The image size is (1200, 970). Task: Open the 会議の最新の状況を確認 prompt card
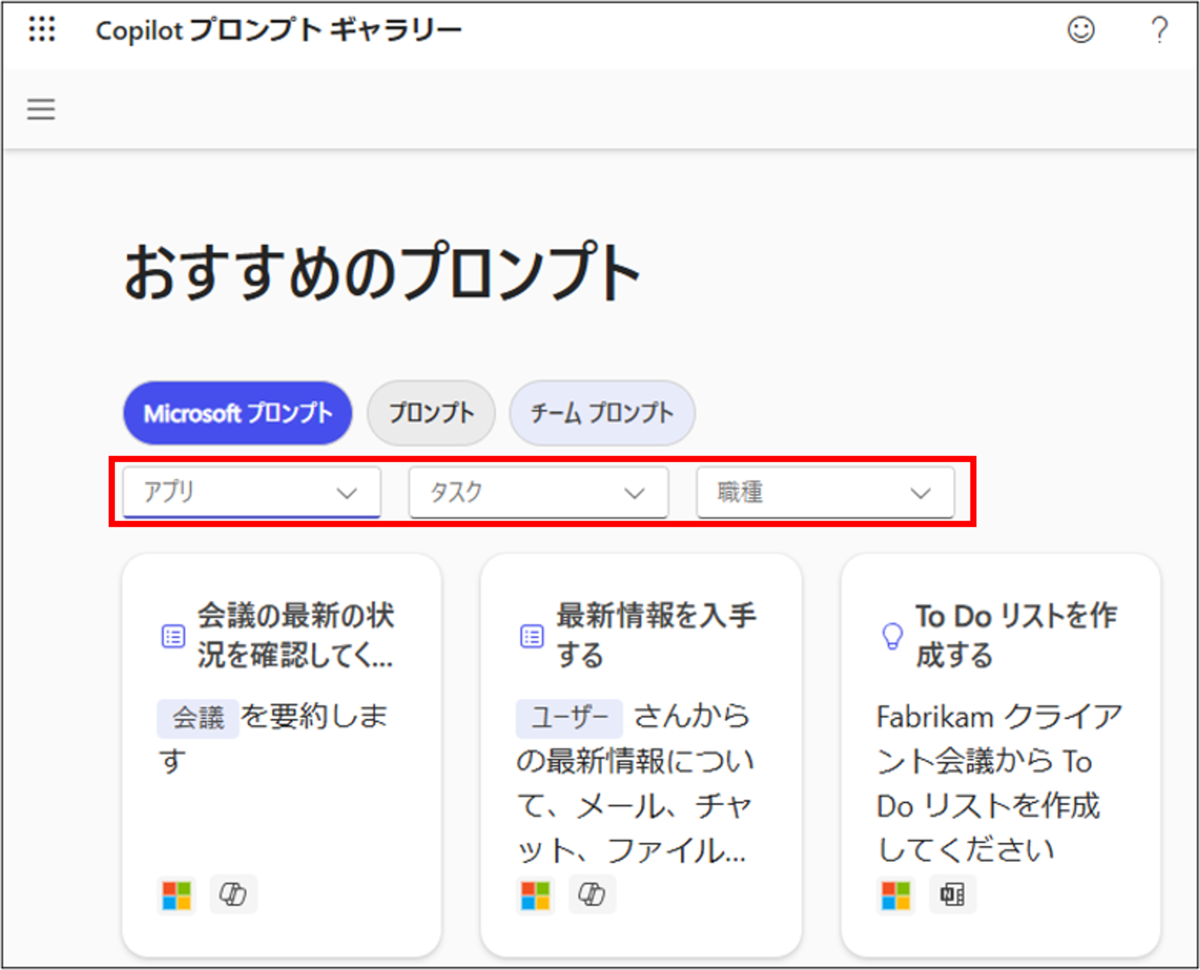click(x=281, y=756)
